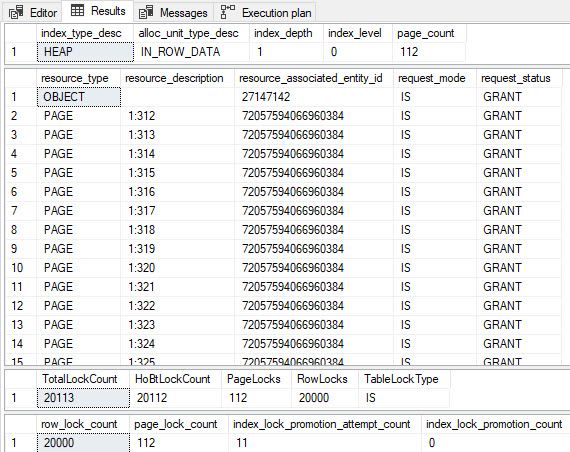Select the 20000 RowLocks cell
The image size is (570, 452).
click(x=325, y=398)
